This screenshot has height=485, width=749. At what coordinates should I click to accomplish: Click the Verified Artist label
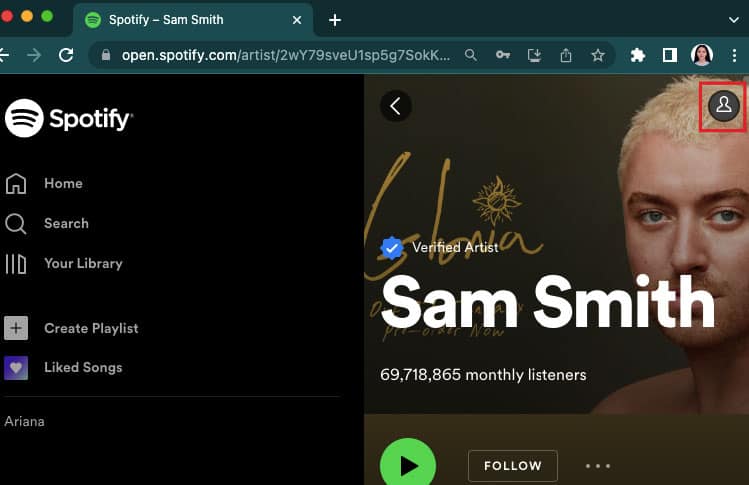[x=455, y=248]
